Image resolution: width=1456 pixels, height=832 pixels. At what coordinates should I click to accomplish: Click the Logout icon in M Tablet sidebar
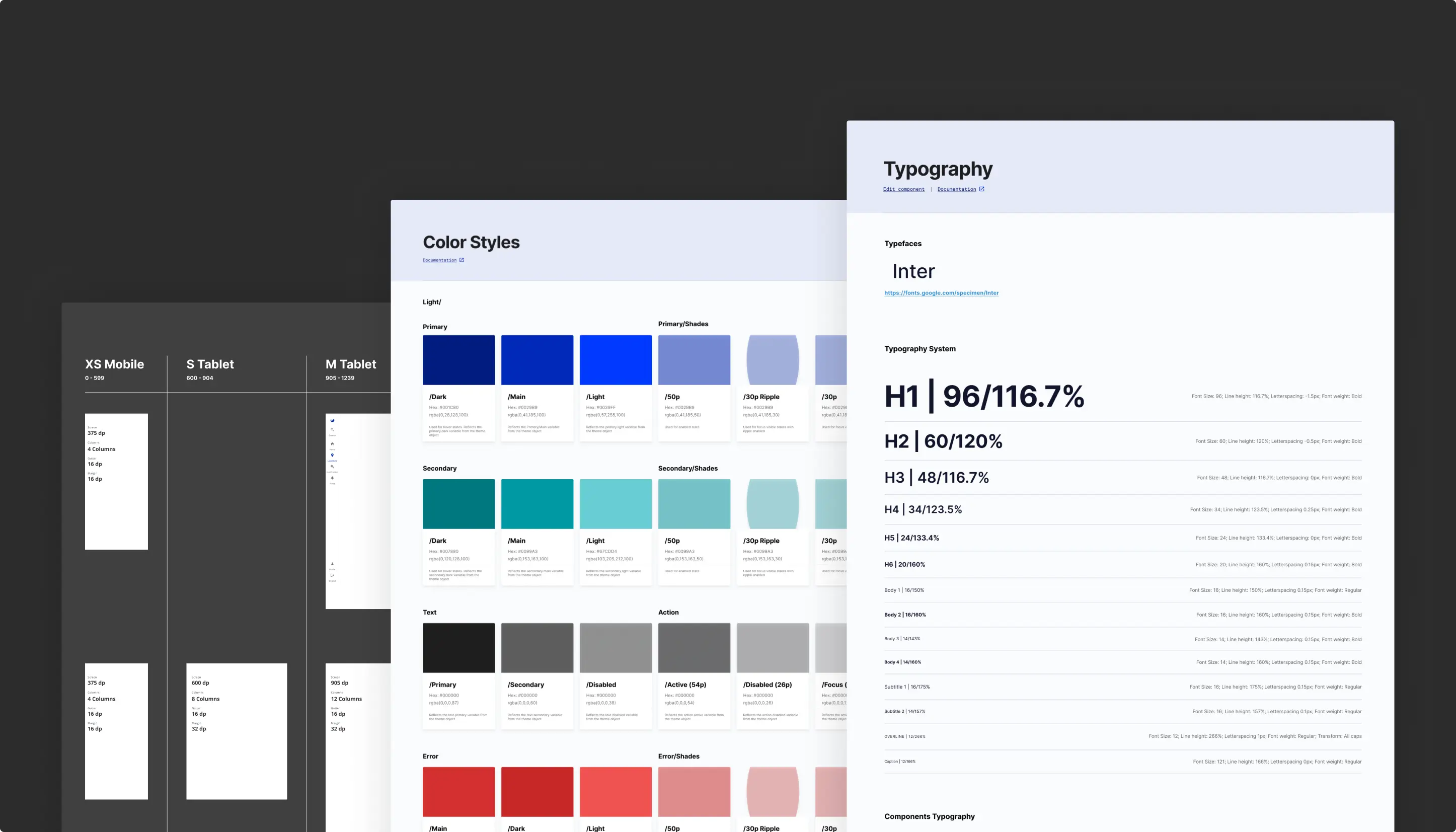(x=332, y=575)
